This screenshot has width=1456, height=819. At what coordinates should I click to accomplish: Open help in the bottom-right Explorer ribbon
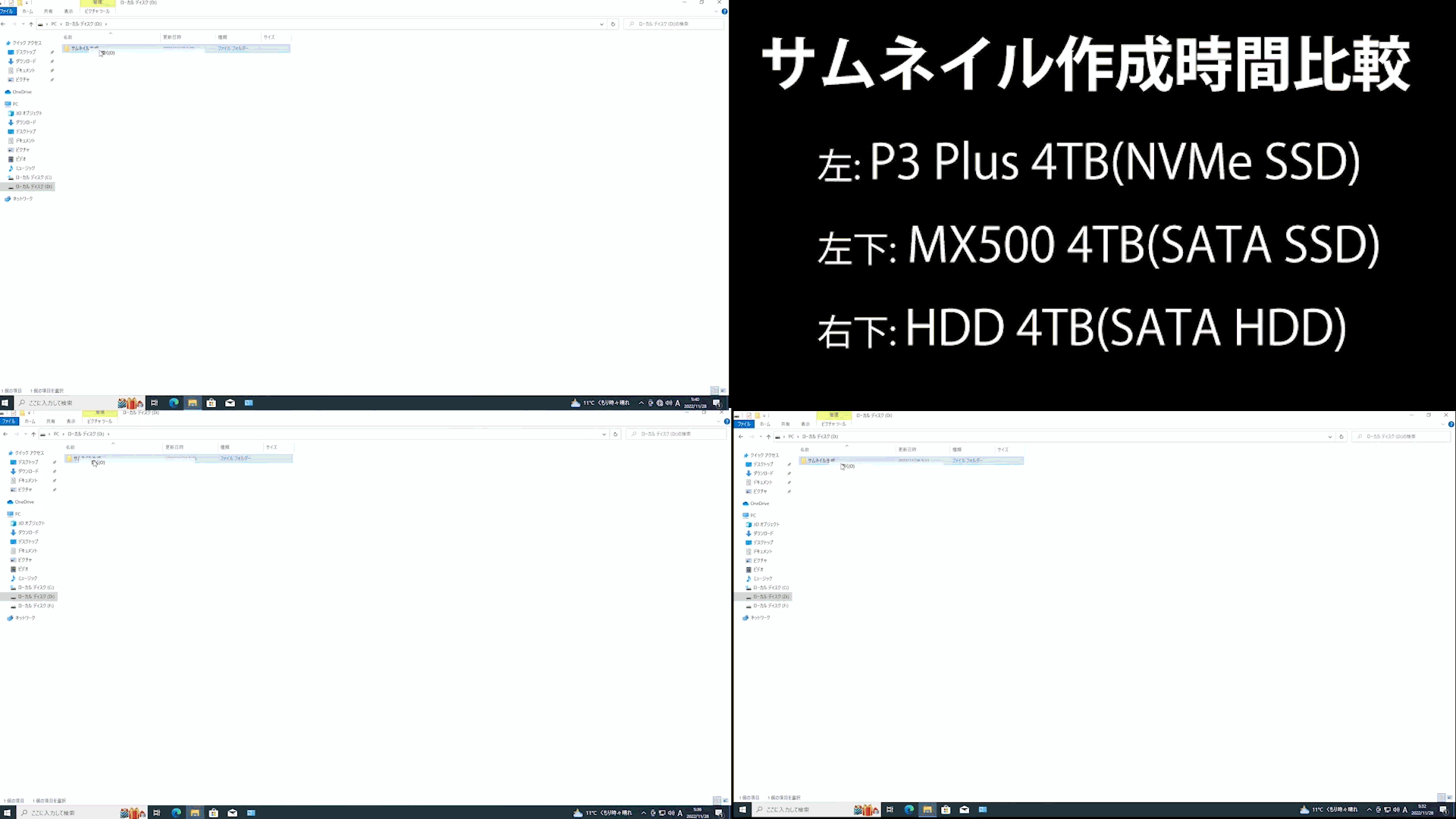[1451, 425]
